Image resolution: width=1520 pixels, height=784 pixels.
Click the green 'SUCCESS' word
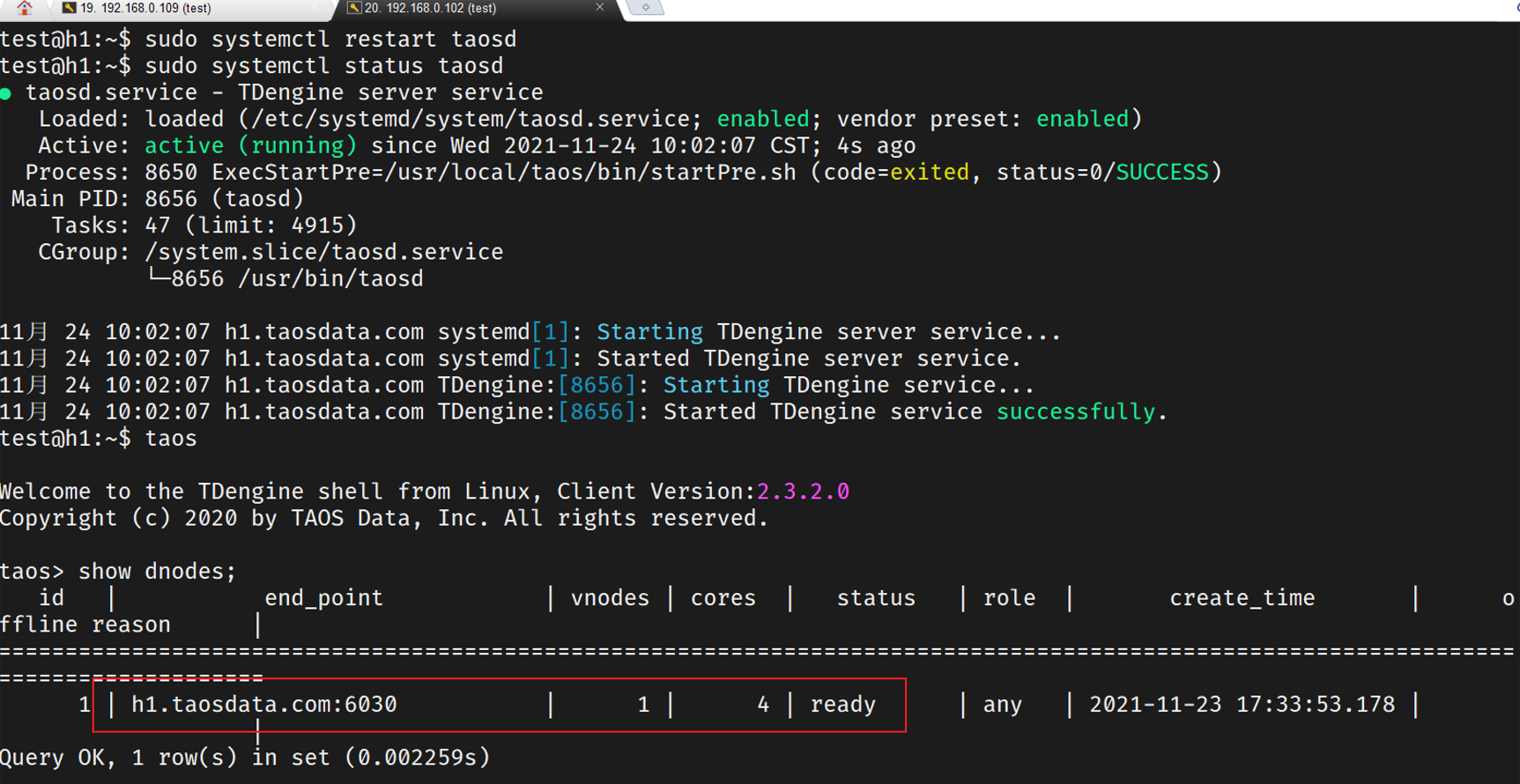(1162, 172)
